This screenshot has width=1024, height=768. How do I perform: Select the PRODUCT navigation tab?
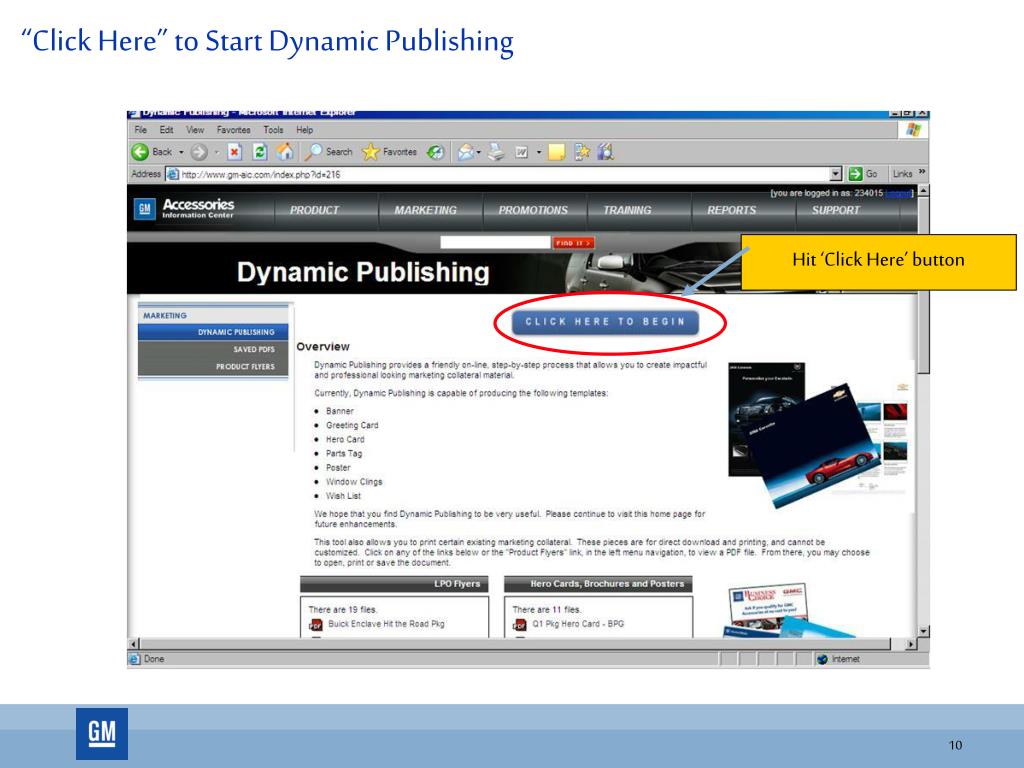(x=315, y=210)
